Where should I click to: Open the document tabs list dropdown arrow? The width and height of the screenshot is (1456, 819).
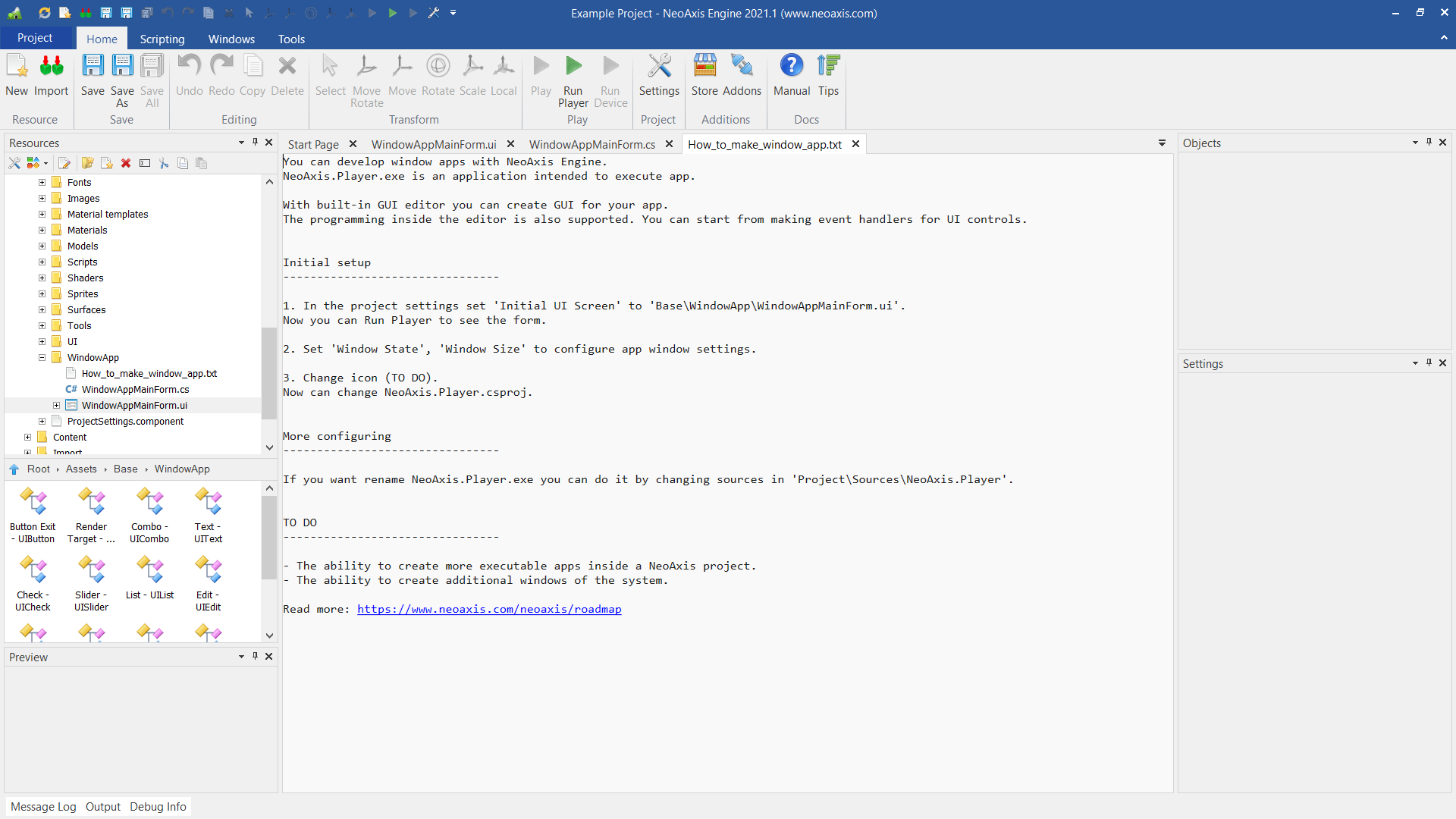pos(1162,143)
